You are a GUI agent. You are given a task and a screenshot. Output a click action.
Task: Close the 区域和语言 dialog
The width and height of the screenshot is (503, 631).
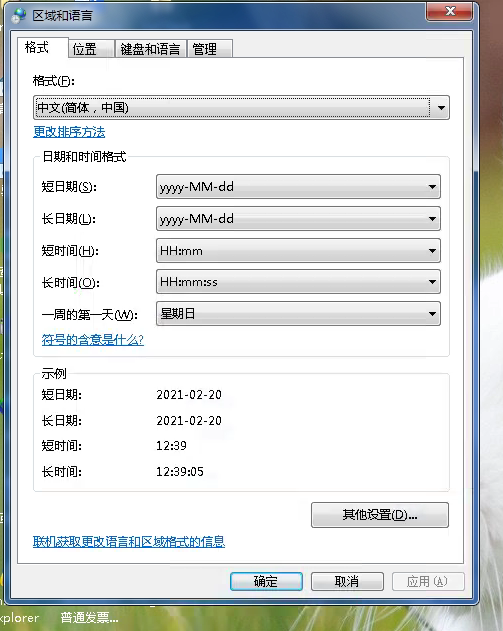pyautogui.click(x=449, y=11)
